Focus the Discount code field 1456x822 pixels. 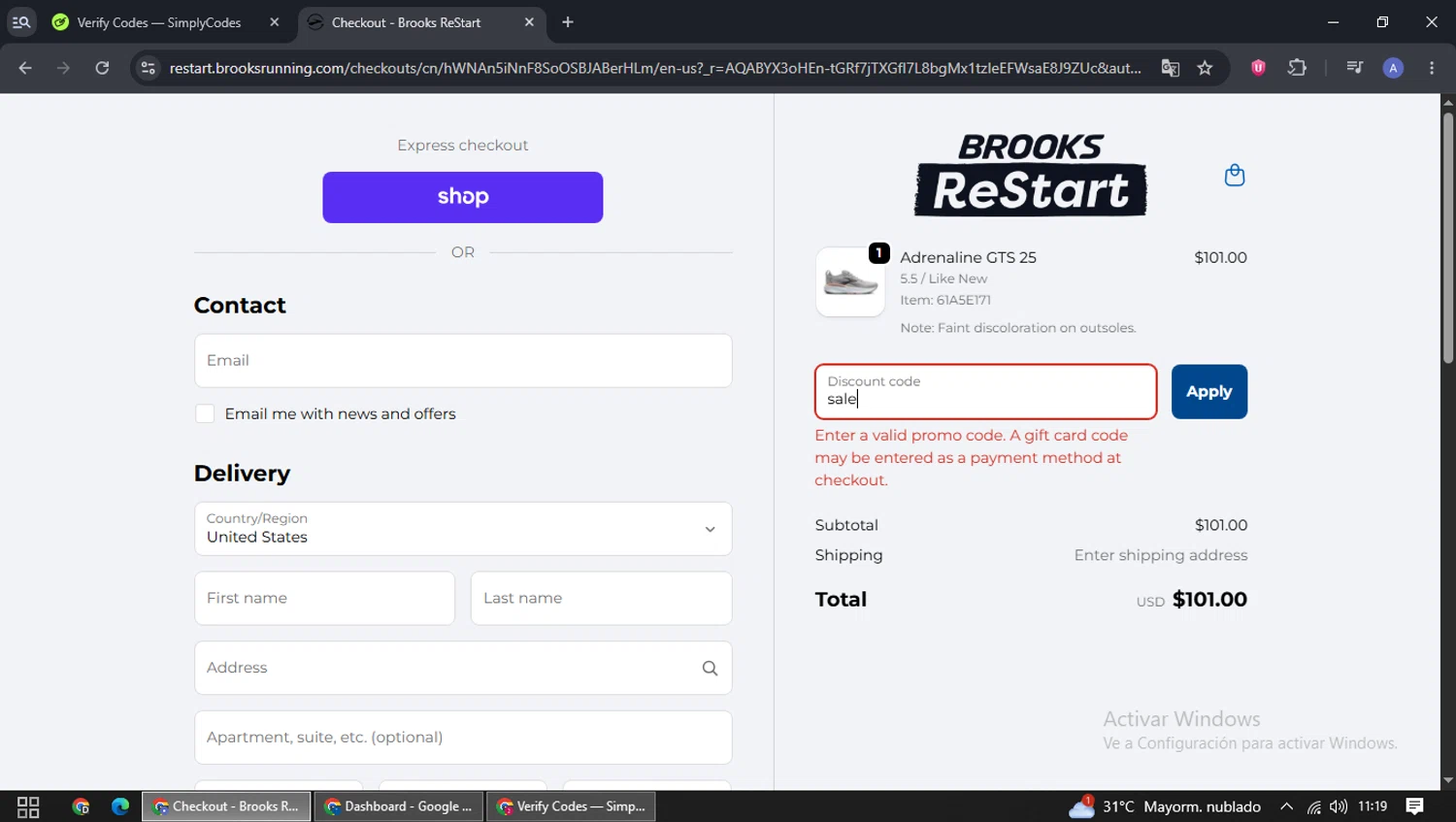pos(986,392)
